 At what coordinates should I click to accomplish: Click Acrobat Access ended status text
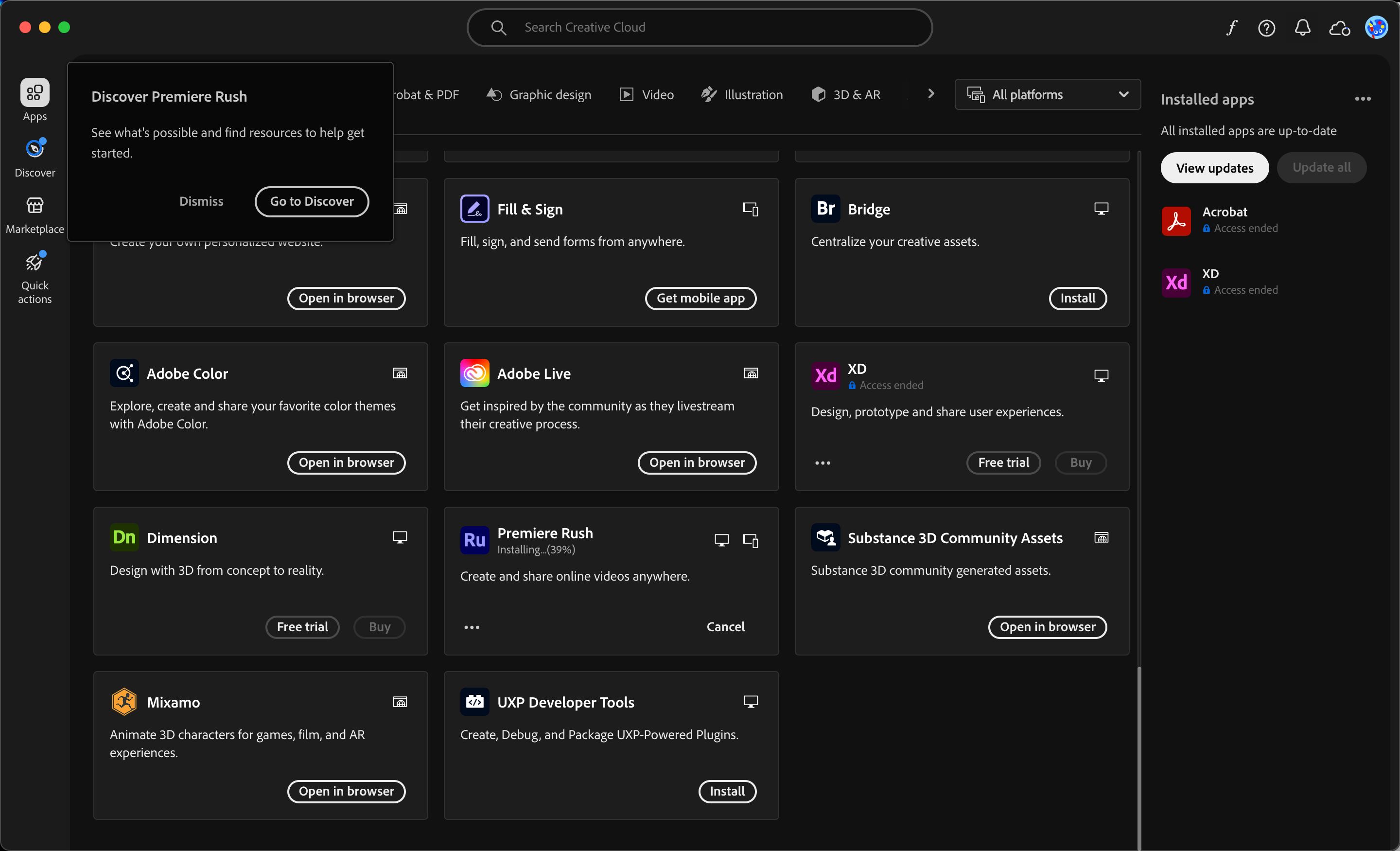[x=1245, y=228]
